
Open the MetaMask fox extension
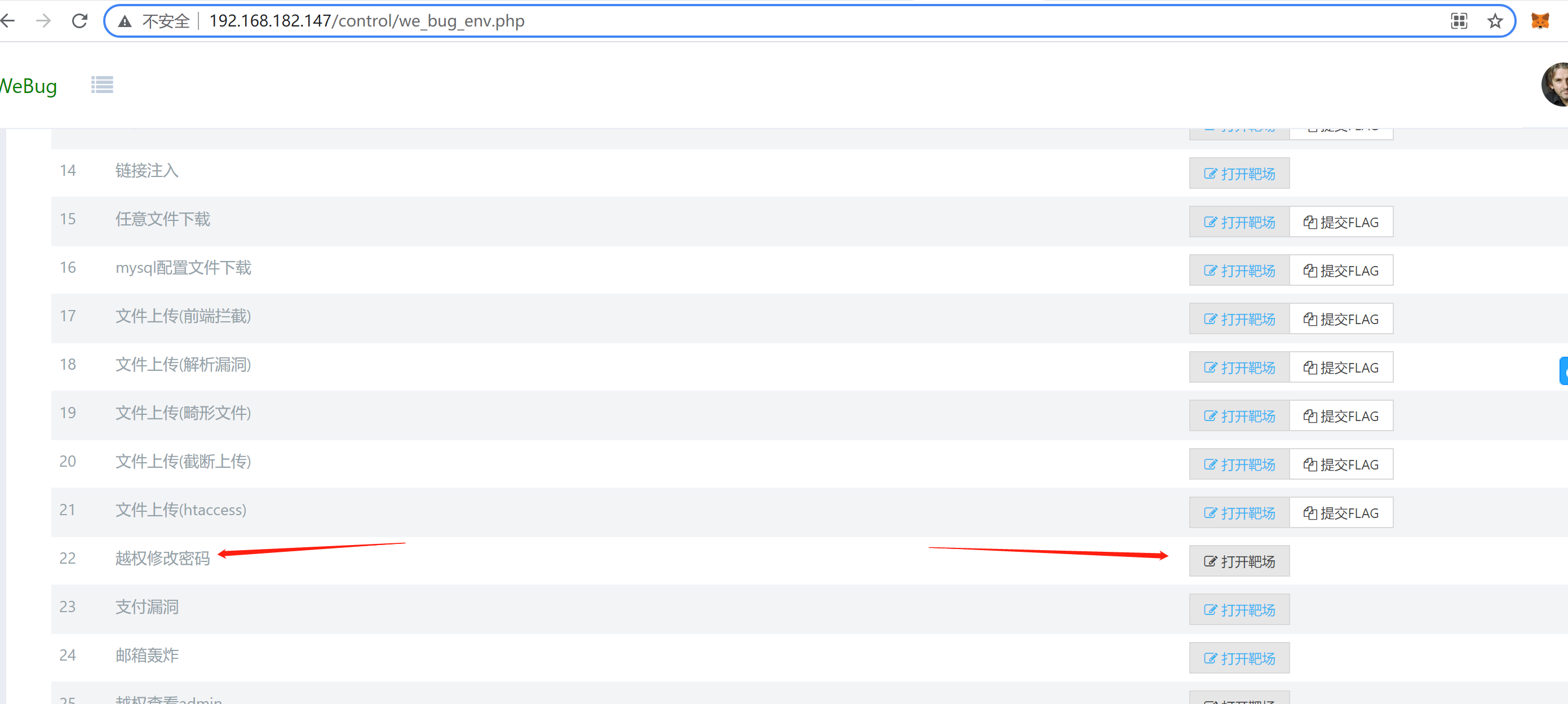1539,21
